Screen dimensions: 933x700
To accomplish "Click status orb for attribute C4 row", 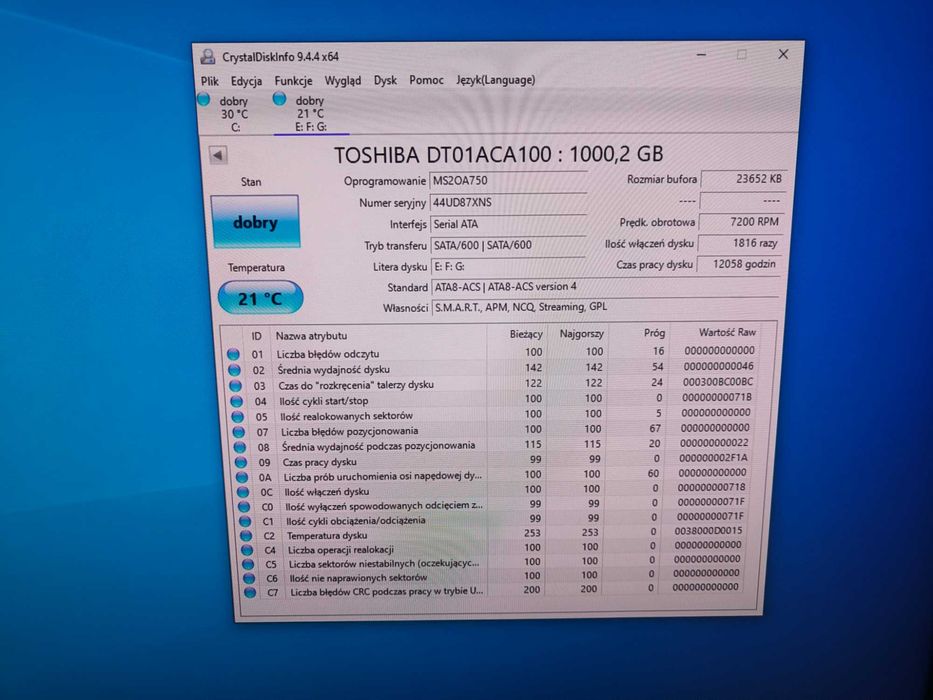I will point(247,550).
